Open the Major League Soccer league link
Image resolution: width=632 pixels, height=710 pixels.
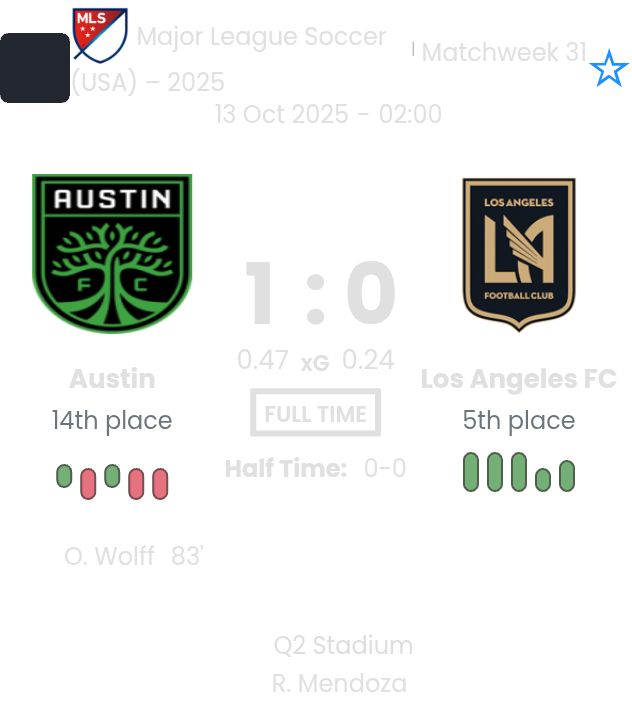click(x=260, y=37)
